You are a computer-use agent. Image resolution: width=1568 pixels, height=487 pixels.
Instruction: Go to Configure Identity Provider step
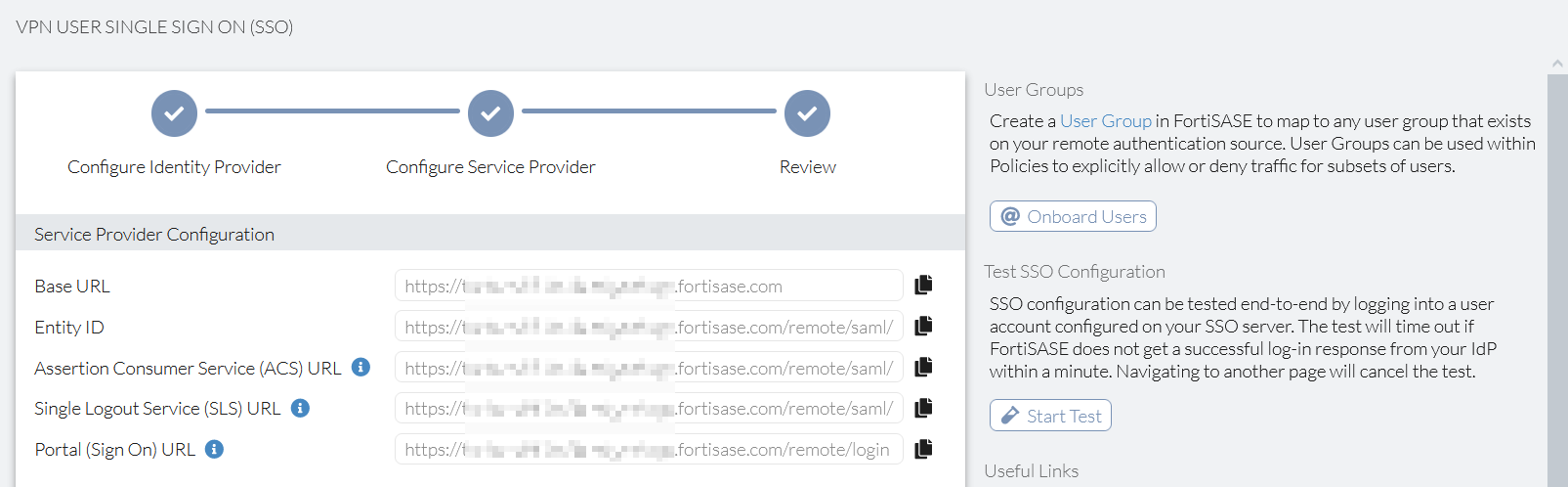coord(174,113)
